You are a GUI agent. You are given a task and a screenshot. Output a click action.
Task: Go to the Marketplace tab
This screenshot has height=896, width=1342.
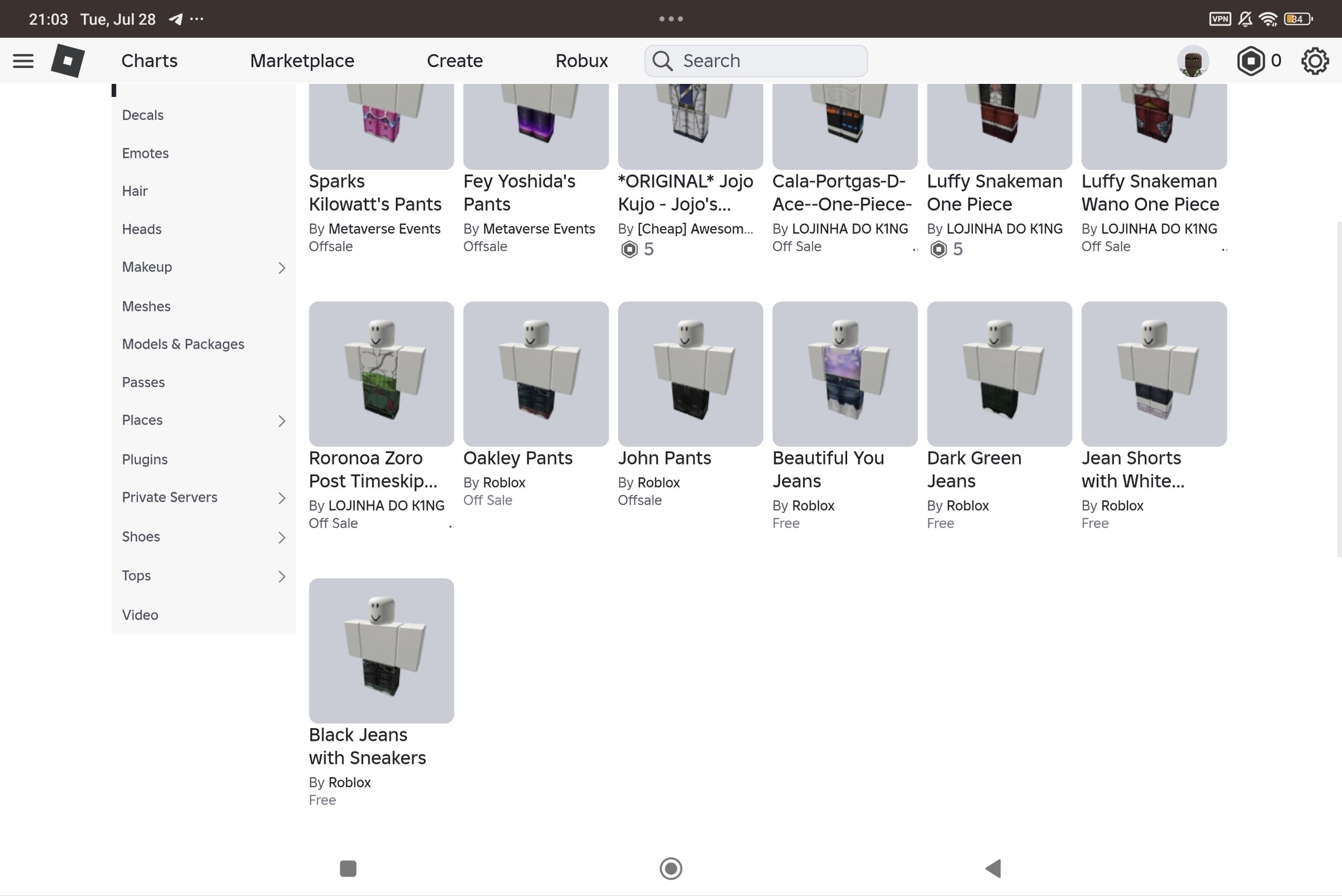pyautogui.click(x=302, y=61)
